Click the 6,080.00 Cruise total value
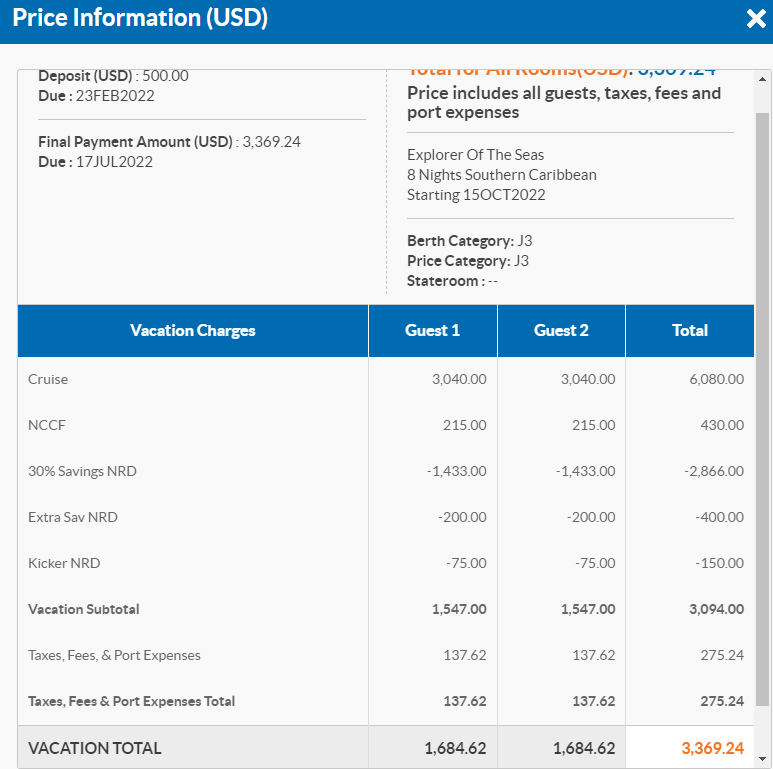 (716, 379)
